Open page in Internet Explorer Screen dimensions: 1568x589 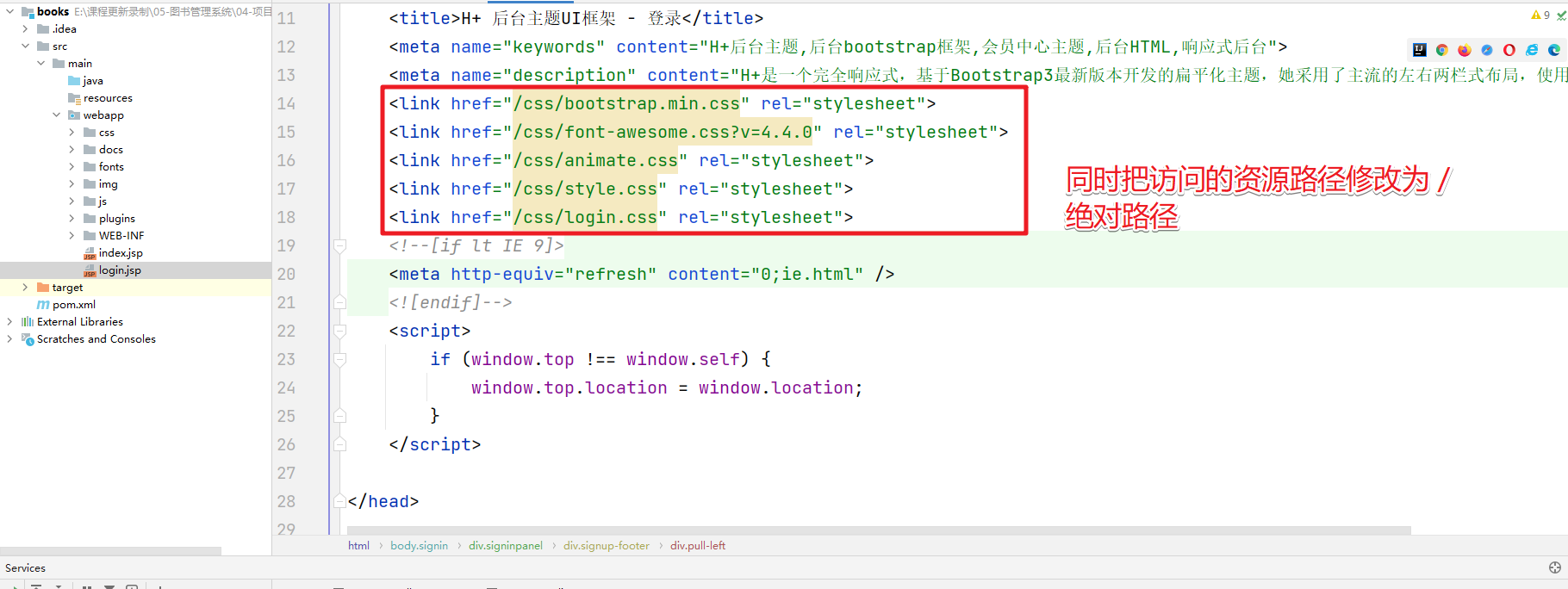[1532, 50]
